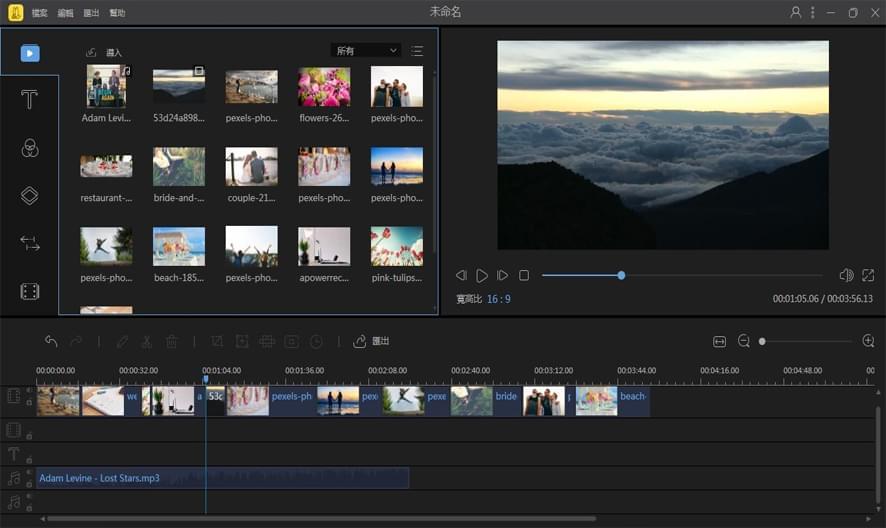Open the 幫助 menu
The image size is (886, 528).
117,13
